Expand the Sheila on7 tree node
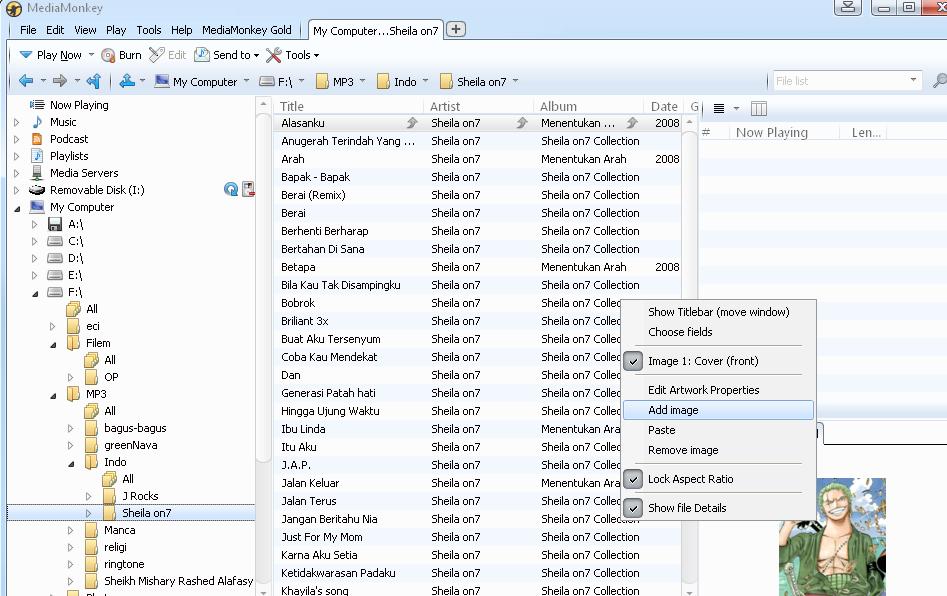Image resolution: width=947 pixels, height=596 pixels. (89, 513)
